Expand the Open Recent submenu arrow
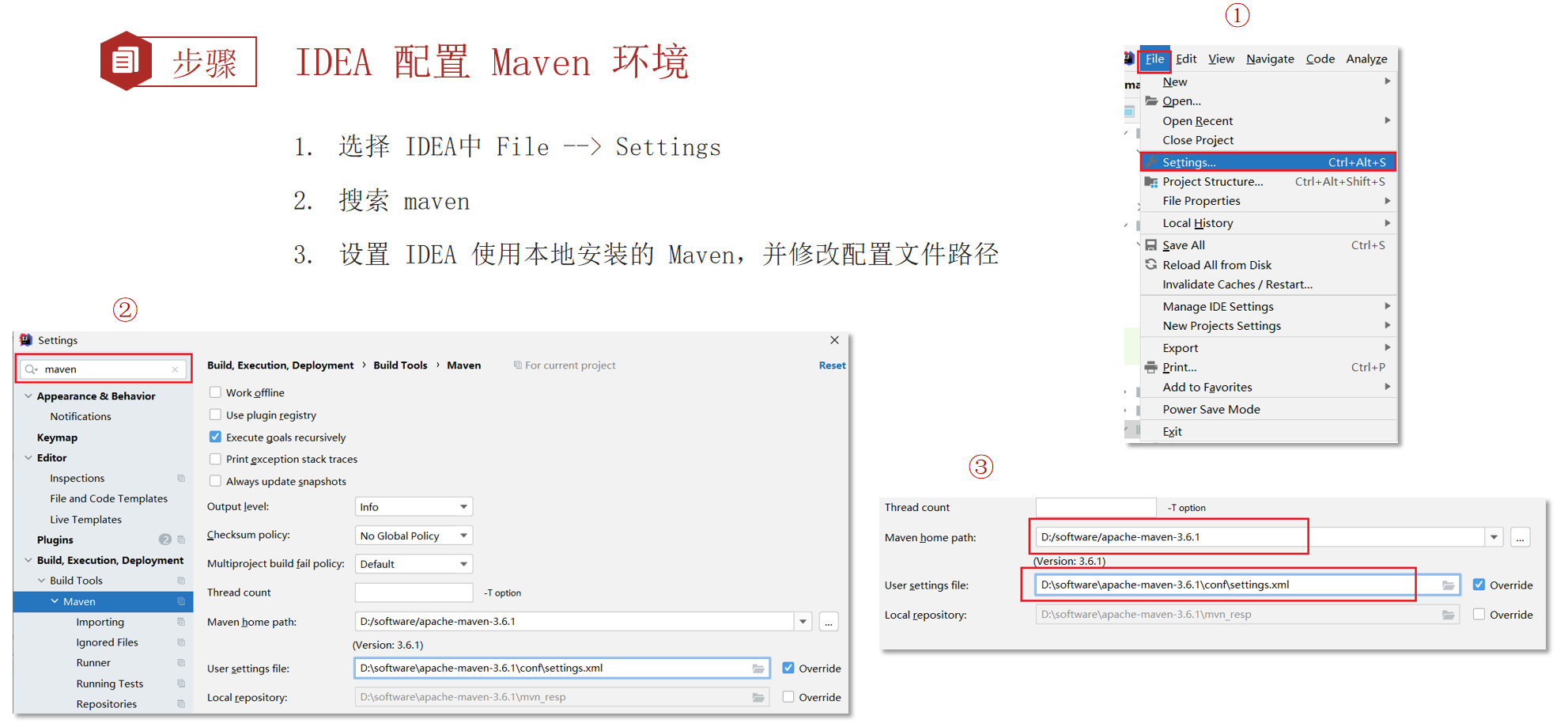The height and width of the screenshot is (727, 1568). pos(1388,120)
